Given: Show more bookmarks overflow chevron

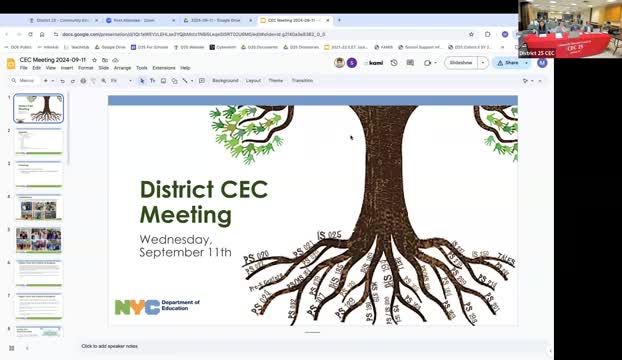Looking at the screenshot, I should pyautogui.click(x=502, y=47).
